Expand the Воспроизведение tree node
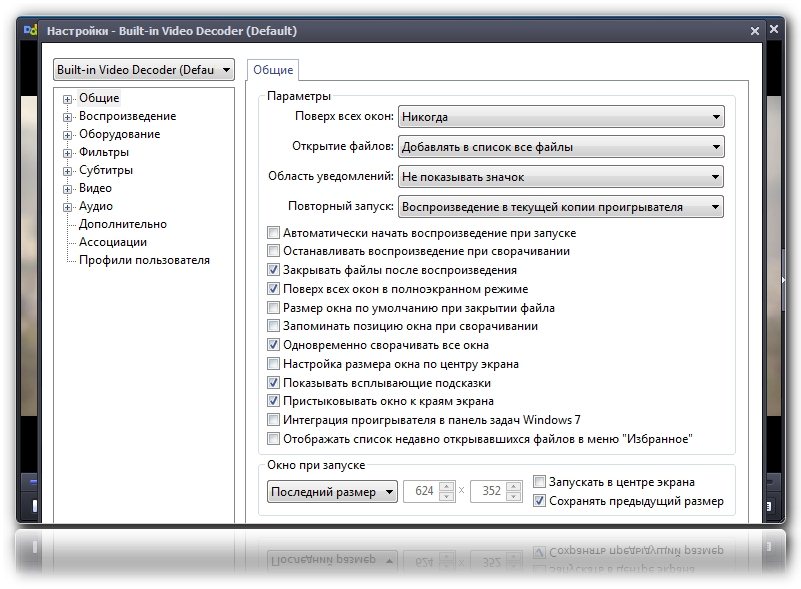 pos(68,117)
